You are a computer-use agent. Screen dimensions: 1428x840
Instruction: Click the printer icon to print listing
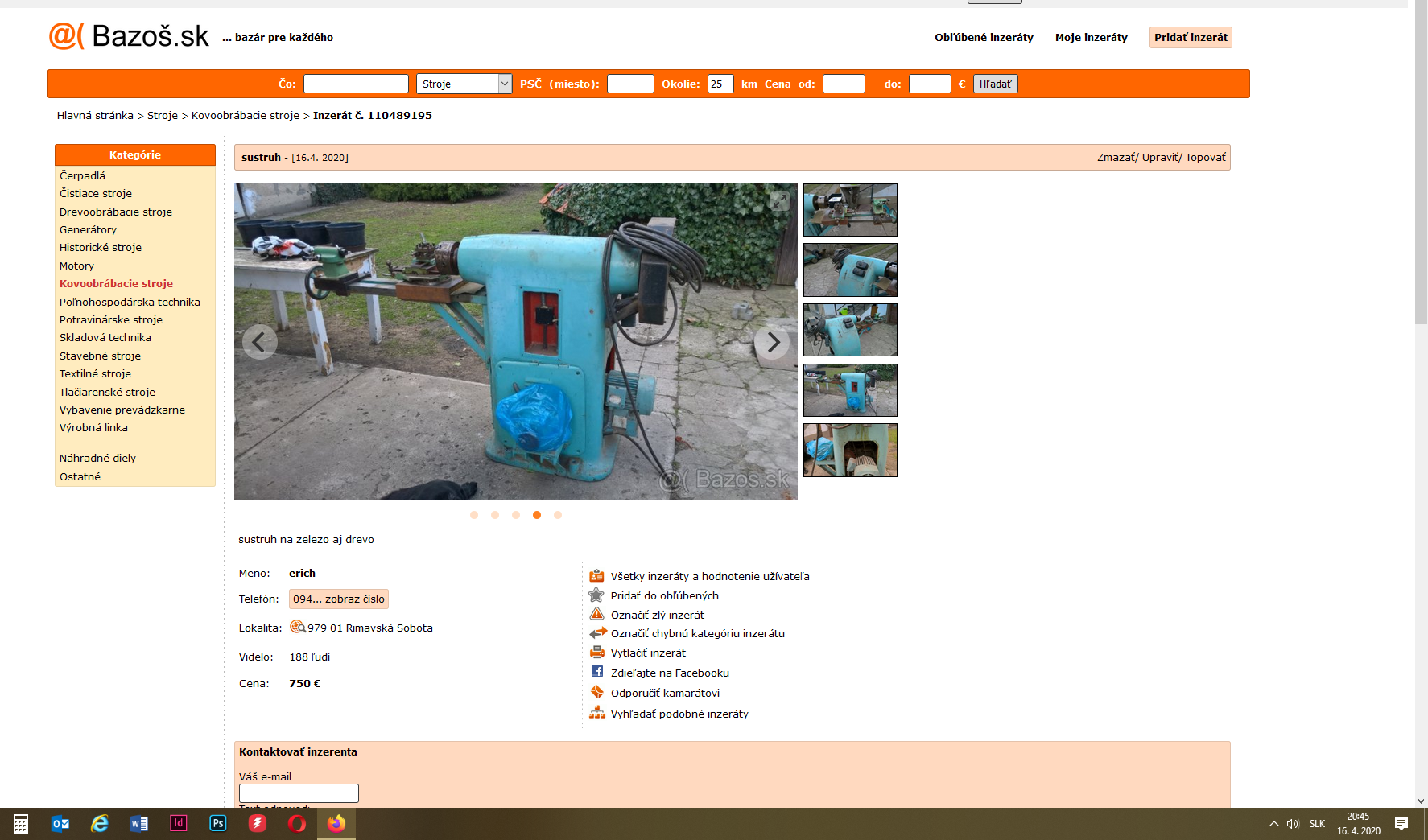596,653
